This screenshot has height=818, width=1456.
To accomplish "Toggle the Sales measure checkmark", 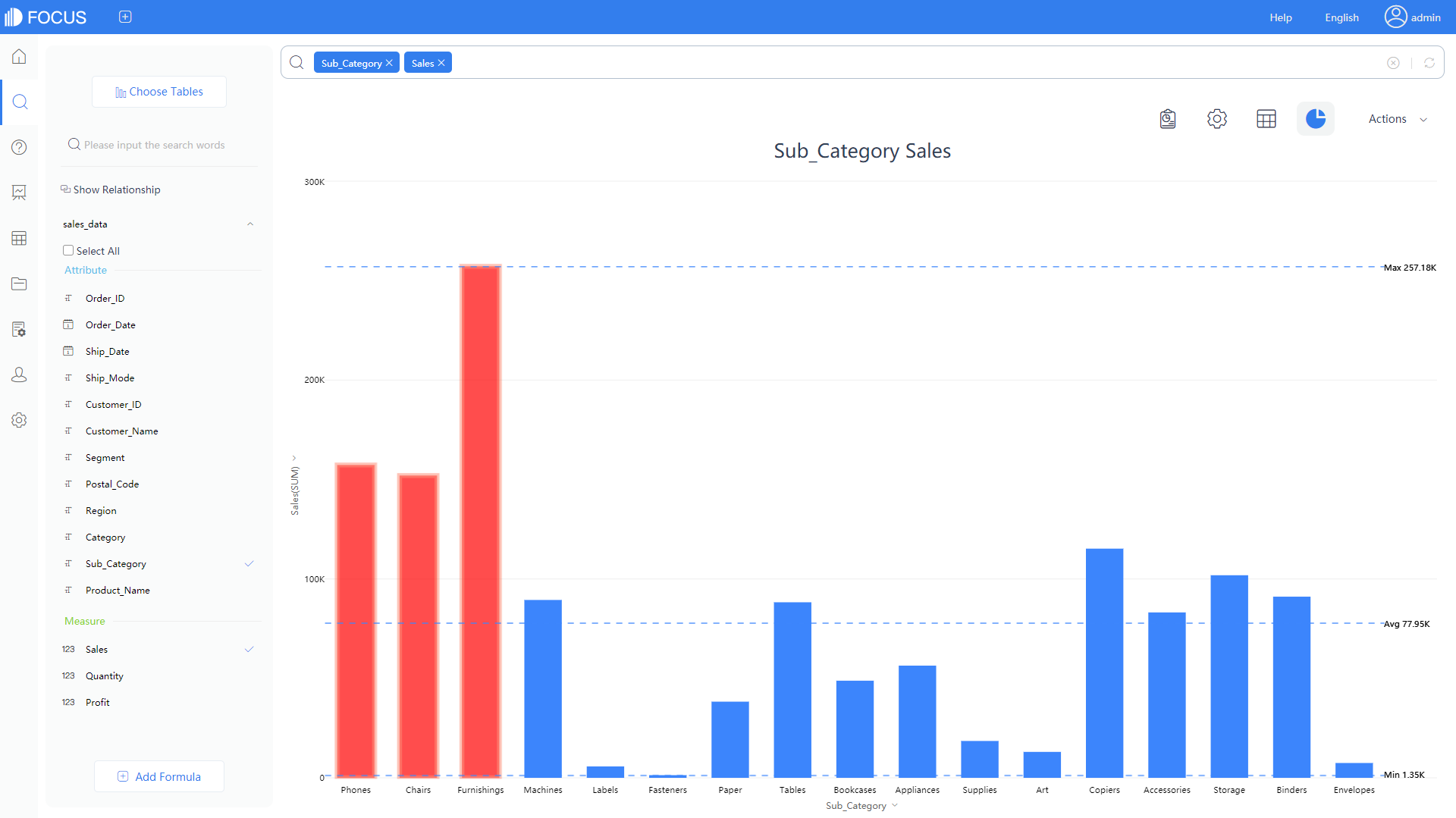I will 249,649.
